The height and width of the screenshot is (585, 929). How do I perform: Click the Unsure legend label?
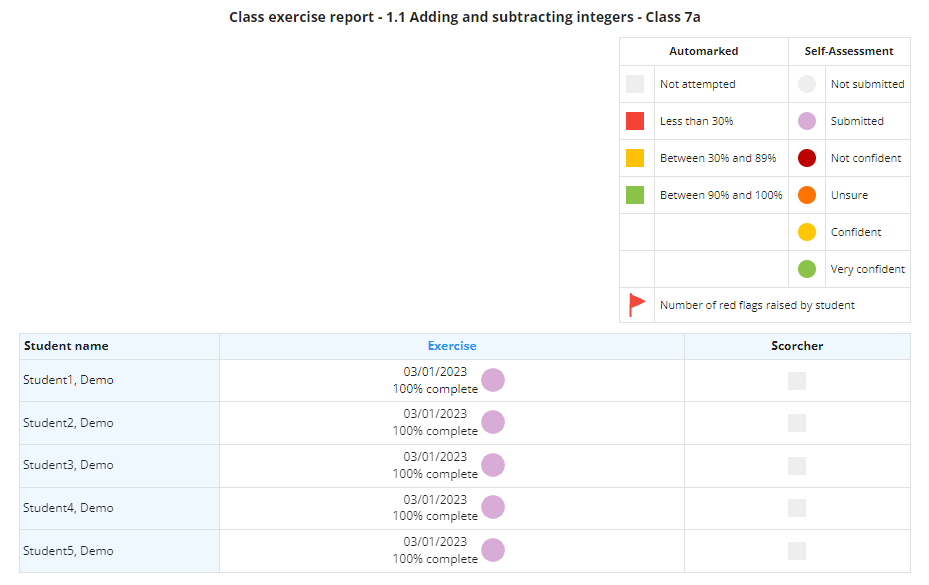[x=849, y=195]
